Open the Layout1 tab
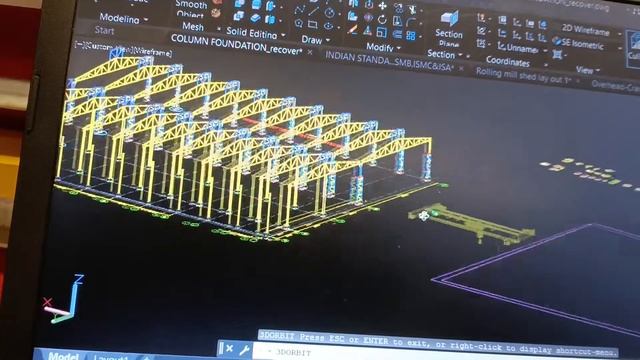 point(111,358)
